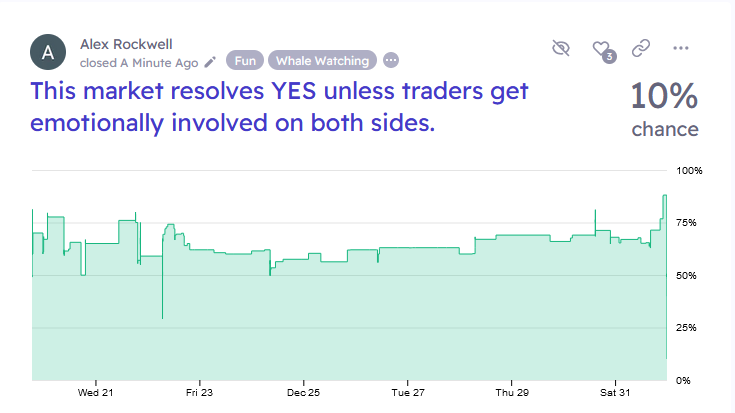The image size is (735, 413).
Task: Click the 10% chance probability display
Action: click(664, 108)
